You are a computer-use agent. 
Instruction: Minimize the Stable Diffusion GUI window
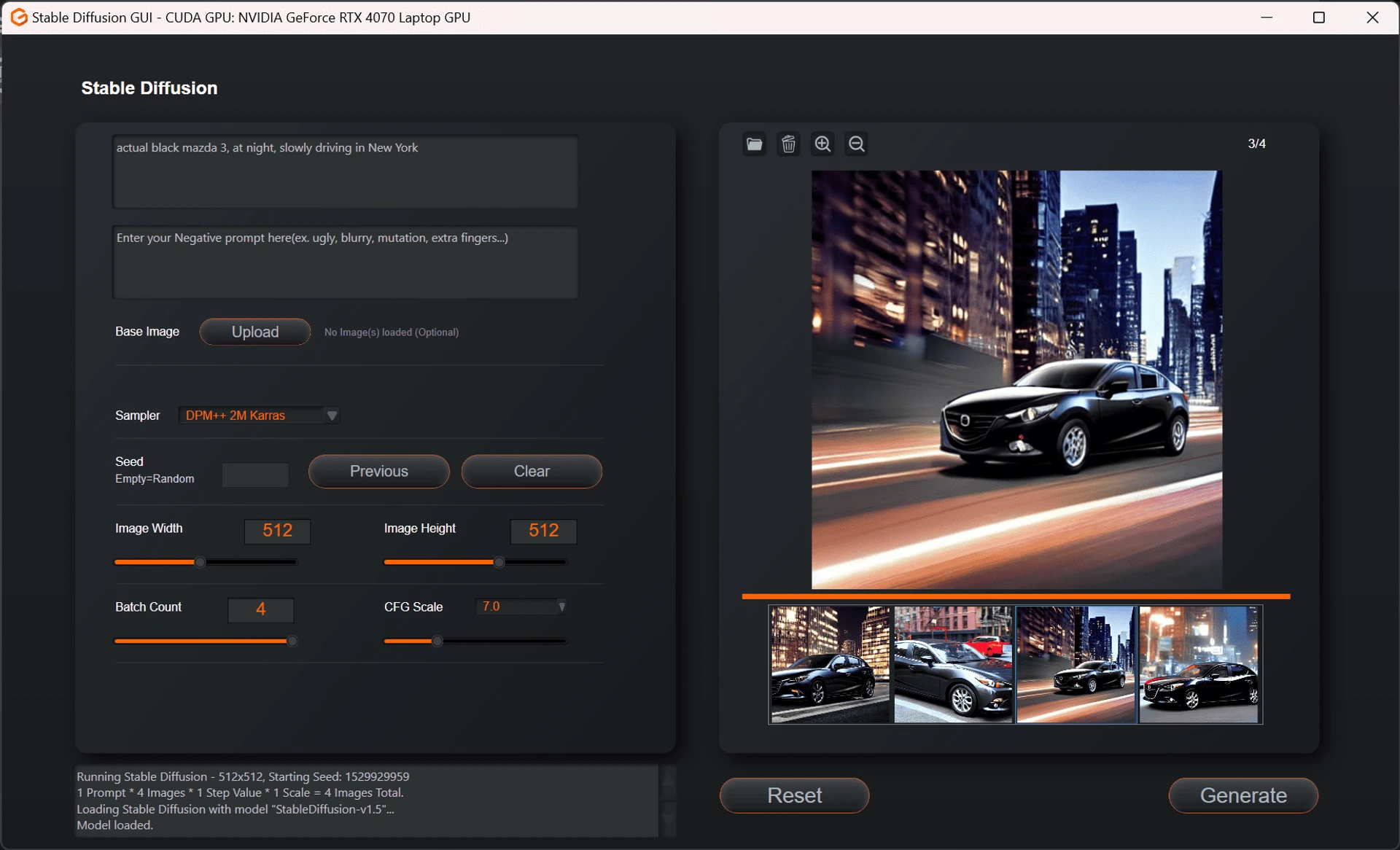tap(1267, 17)
